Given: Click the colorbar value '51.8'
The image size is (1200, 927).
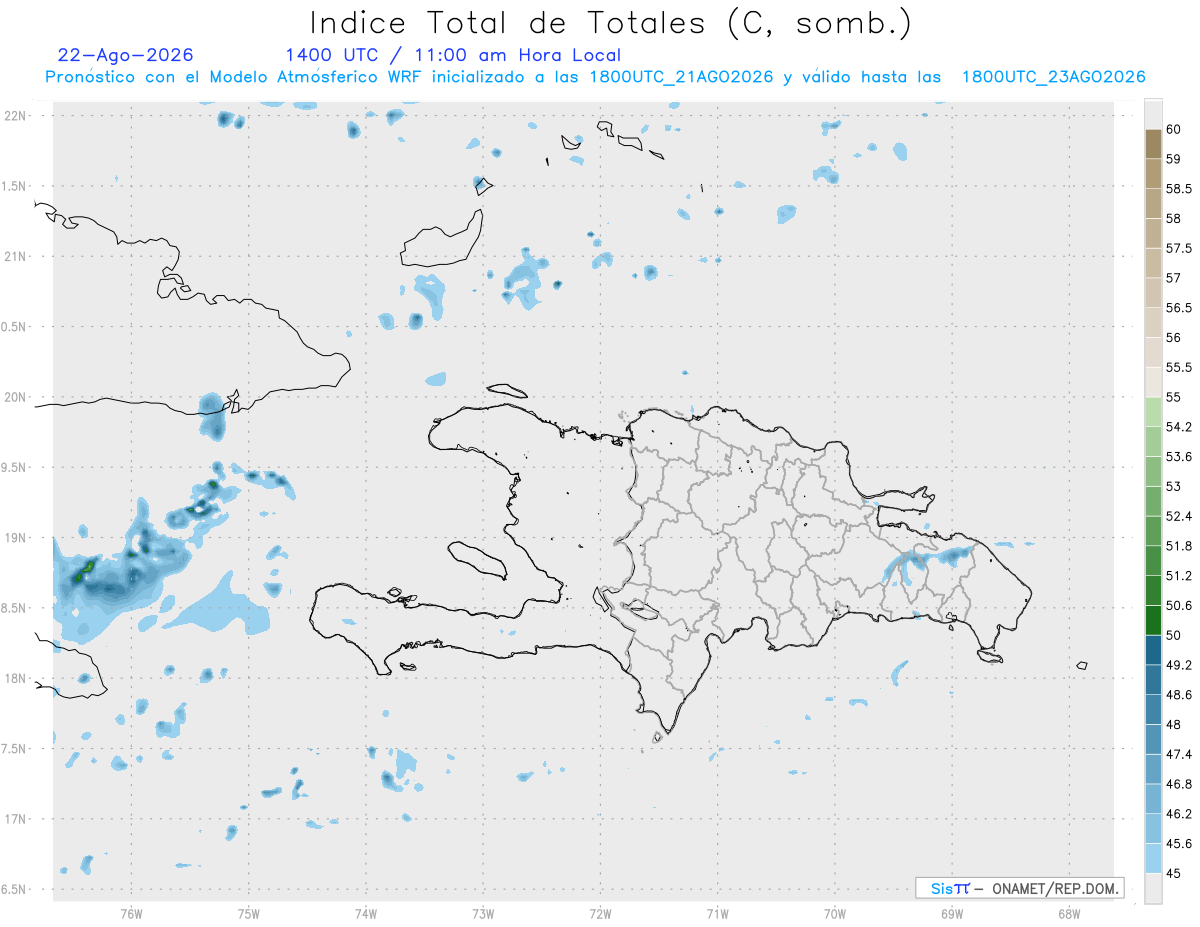Looking at the screenshot, I should [x=1178, y=546].
